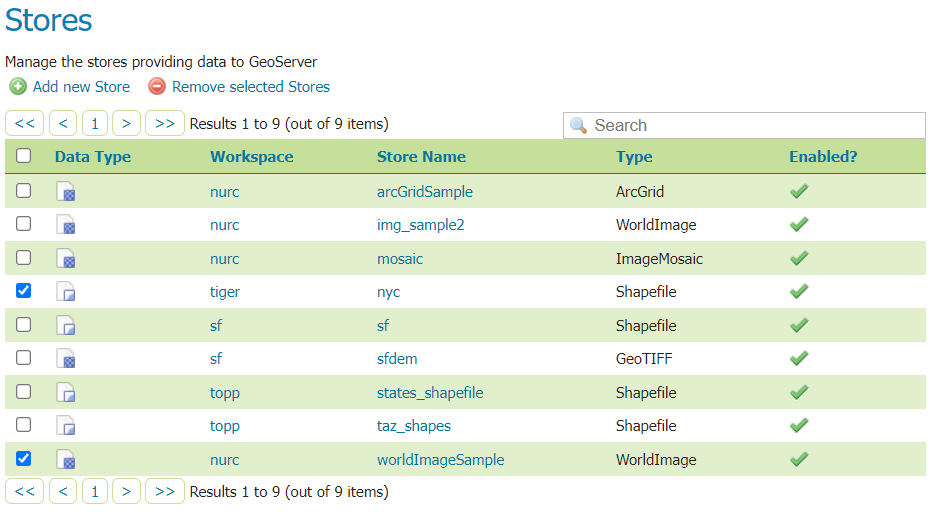Select page 1 in the top pagination
Viewport: 935px width, 512px height.
click(x=94, y=124)
